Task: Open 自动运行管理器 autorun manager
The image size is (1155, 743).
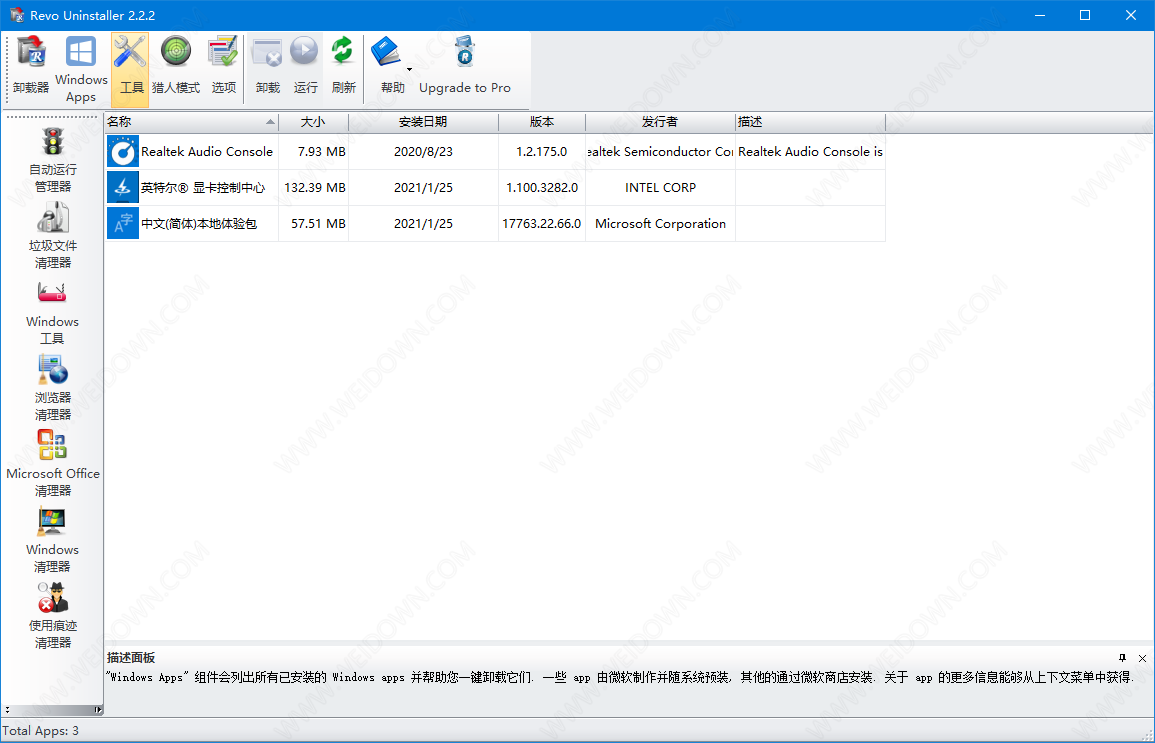Action: pos(52,161)
